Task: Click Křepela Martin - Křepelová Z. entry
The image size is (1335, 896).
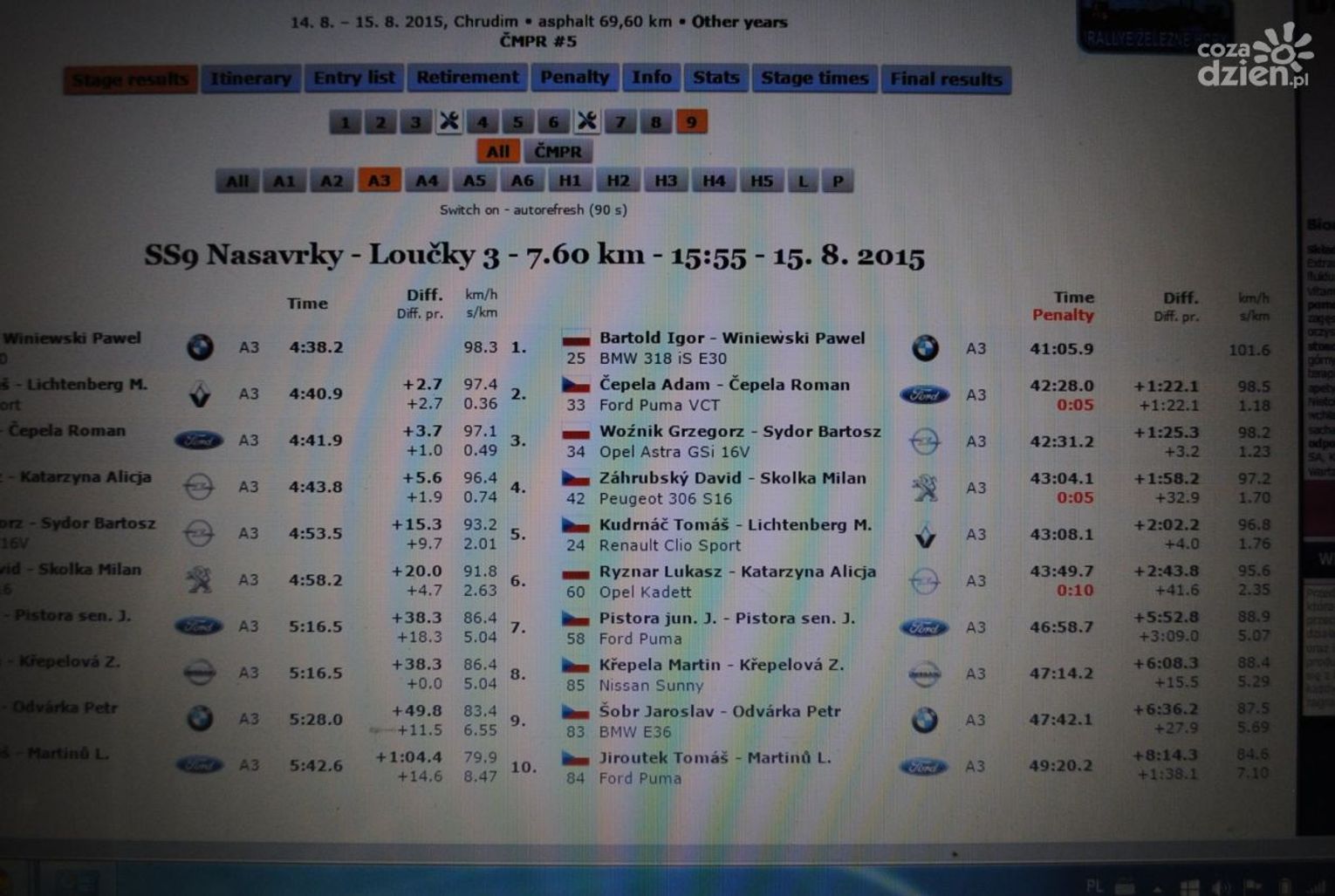Action: 721,665
